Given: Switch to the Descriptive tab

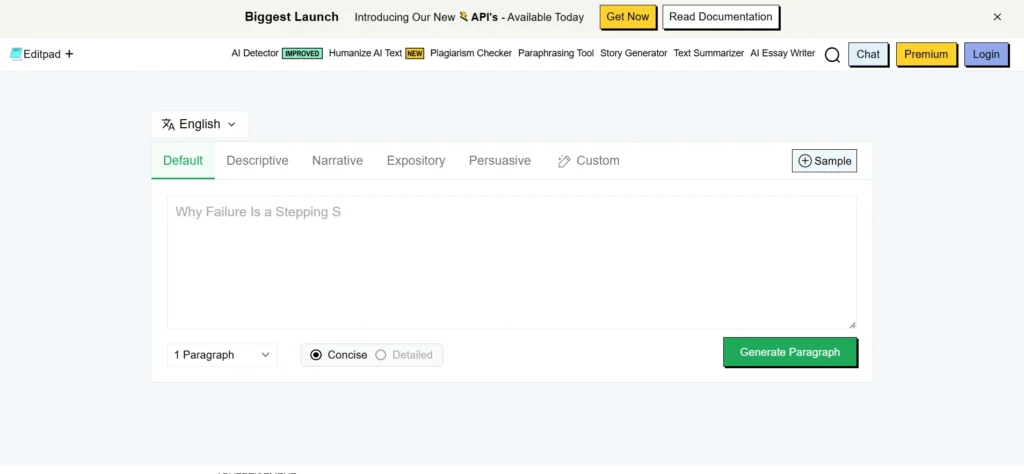Looking at the screenshot, I should (x=257, y=161).
